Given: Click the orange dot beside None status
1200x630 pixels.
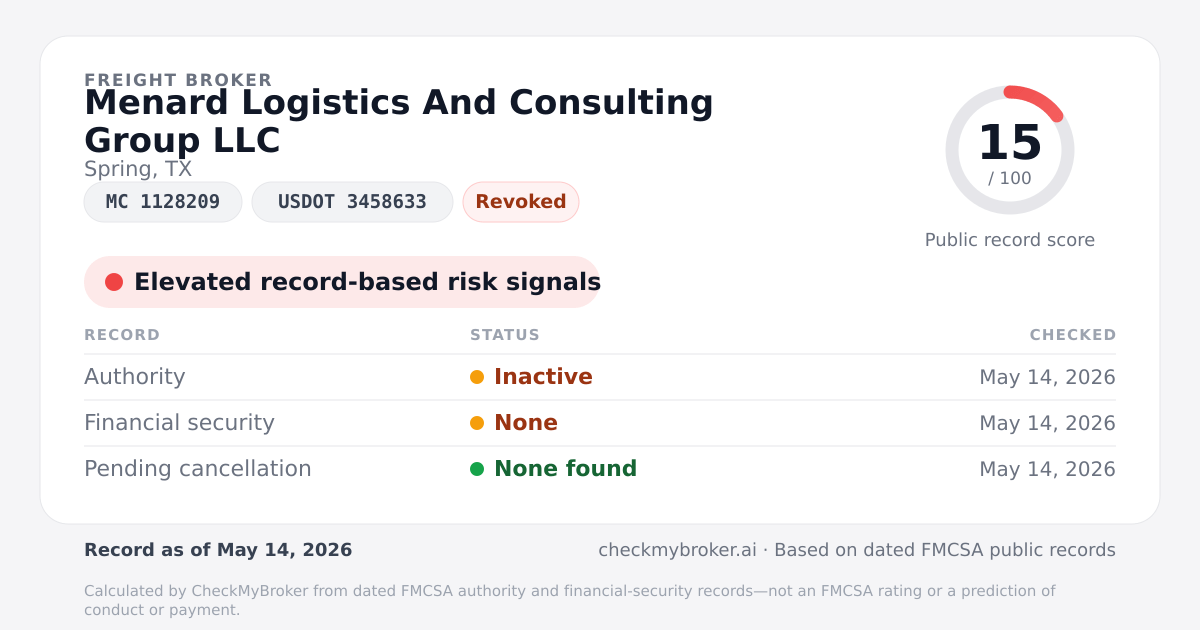Looking at the screenshot, I should pos(477,423).
